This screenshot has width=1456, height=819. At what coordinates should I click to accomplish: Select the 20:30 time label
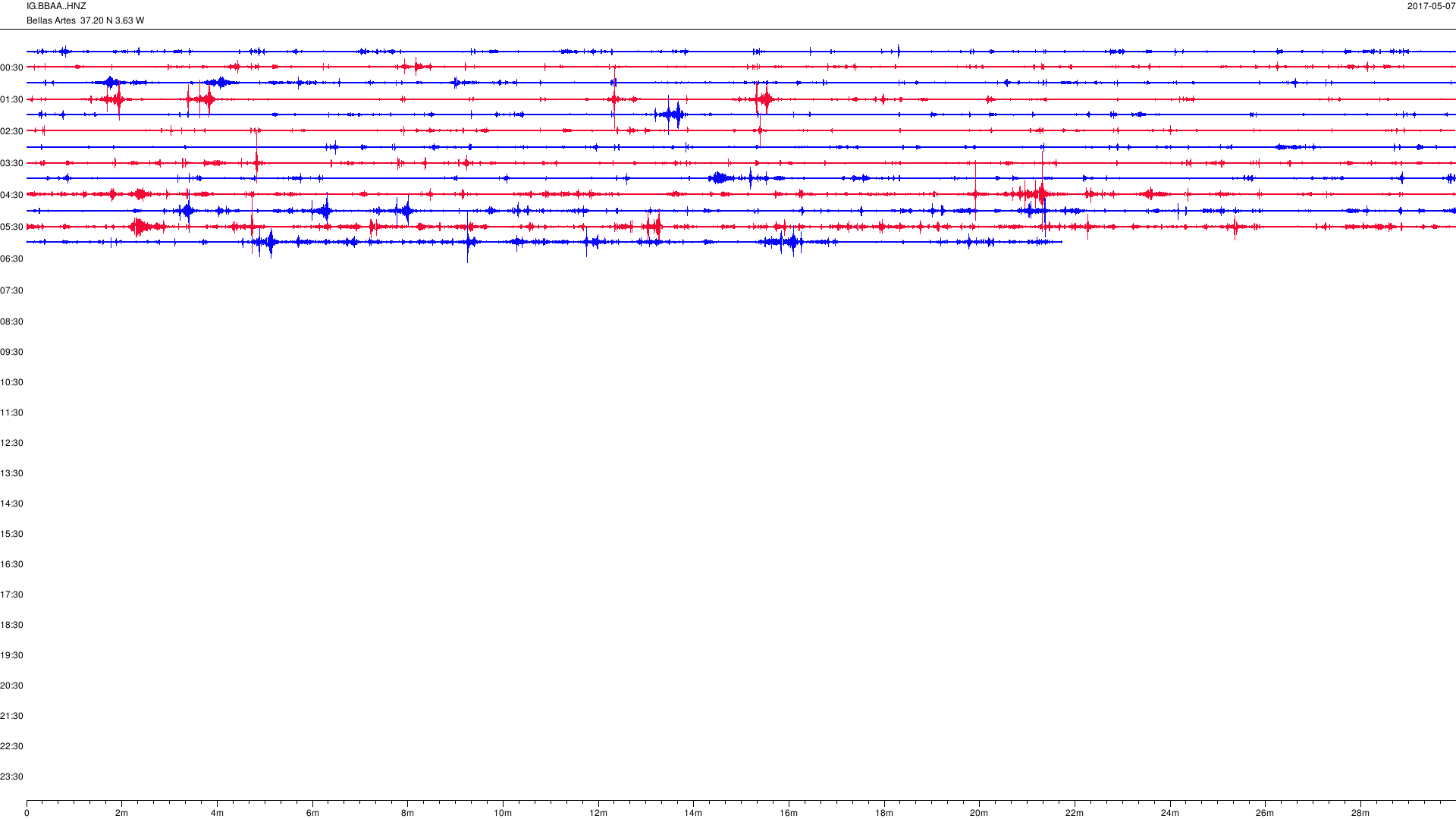click(11, 686)
